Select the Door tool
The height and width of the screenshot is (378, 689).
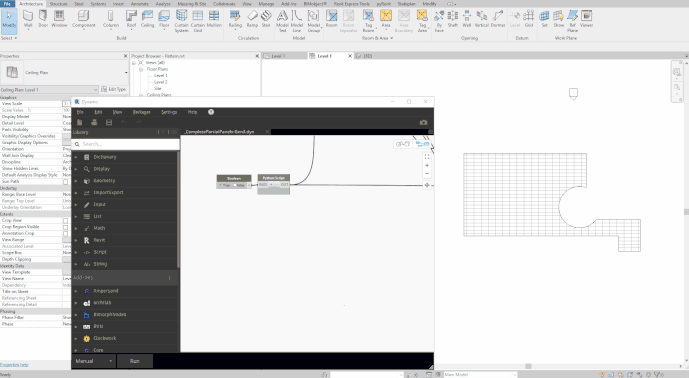(x=43, y=19)
